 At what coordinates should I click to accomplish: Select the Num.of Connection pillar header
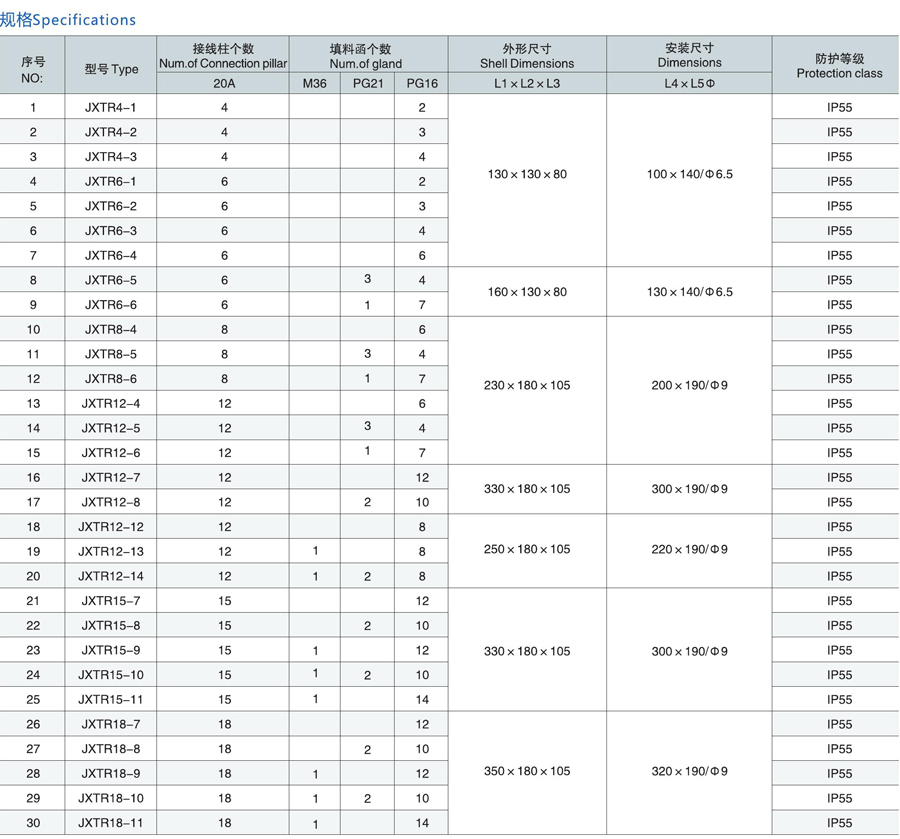pyautogui.click(x=223, y=56)
